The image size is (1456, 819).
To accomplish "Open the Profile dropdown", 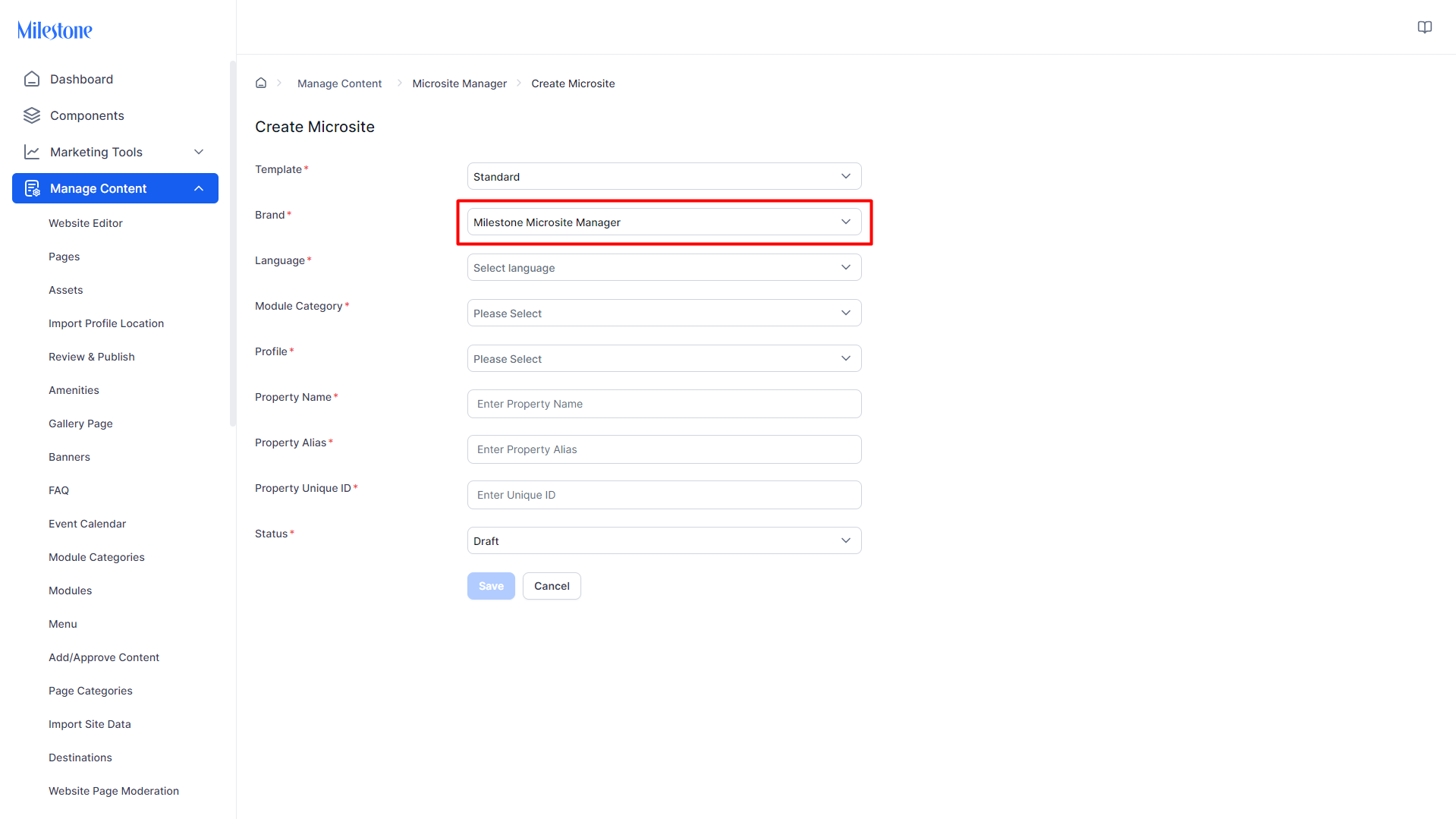I will click(665, 358).
